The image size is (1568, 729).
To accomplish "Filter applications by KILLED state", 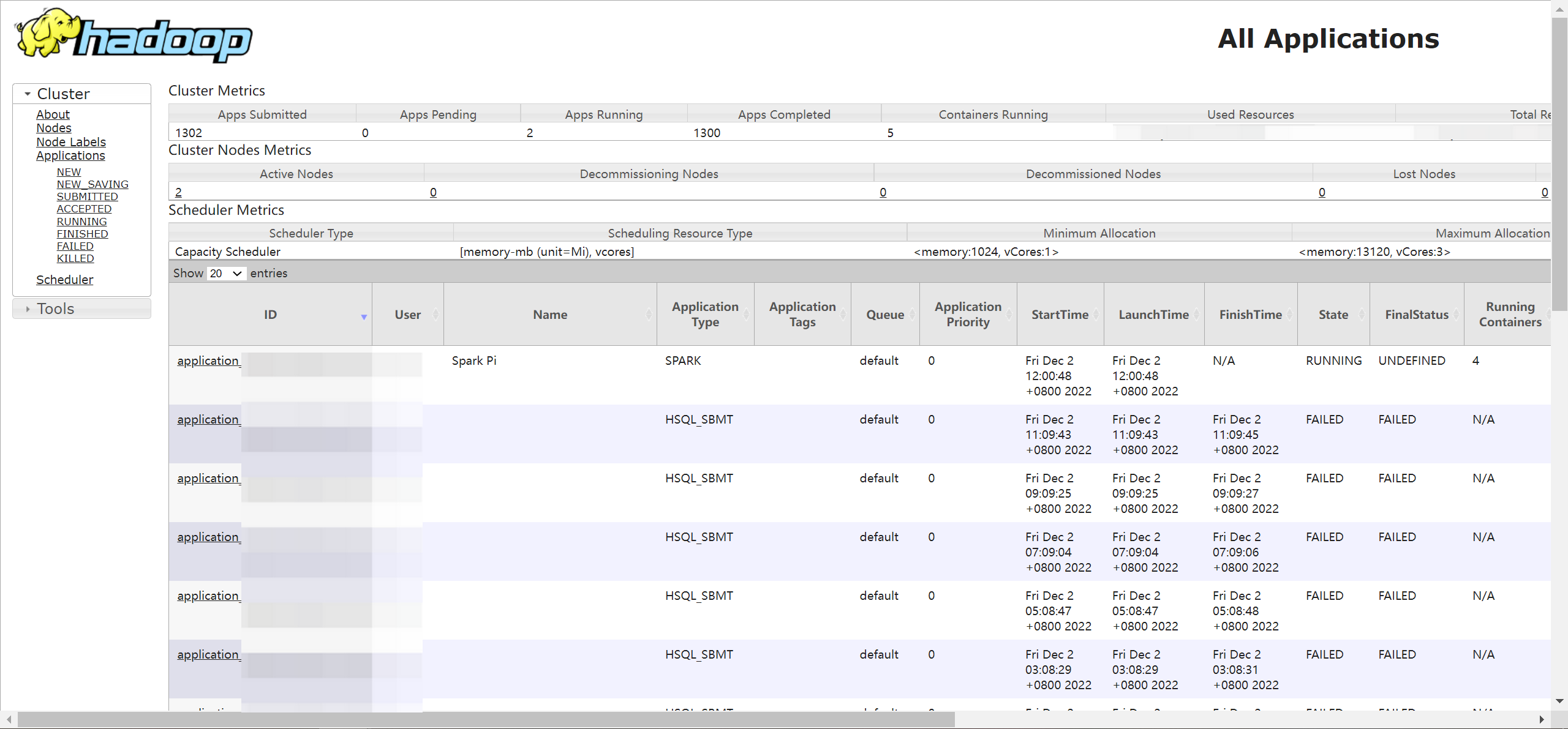I will 75,258.
